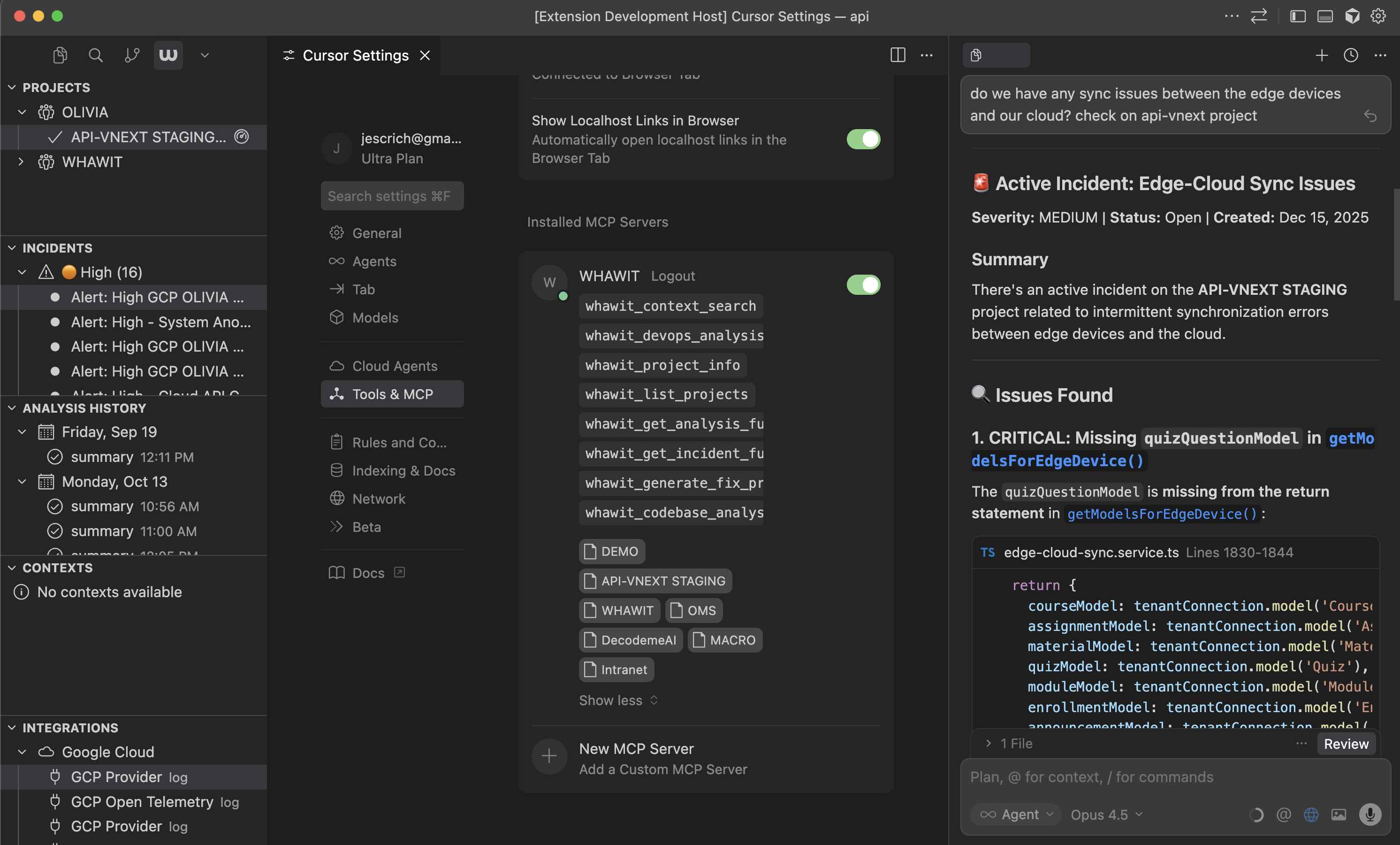
Task: Open the Indexing & Docs settings section
Action: coord(403,470)
